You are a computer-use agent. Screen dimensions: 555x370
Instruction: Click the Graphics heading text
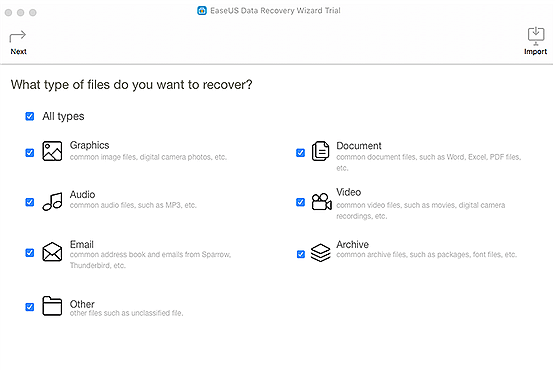click(x=90, y=145)
